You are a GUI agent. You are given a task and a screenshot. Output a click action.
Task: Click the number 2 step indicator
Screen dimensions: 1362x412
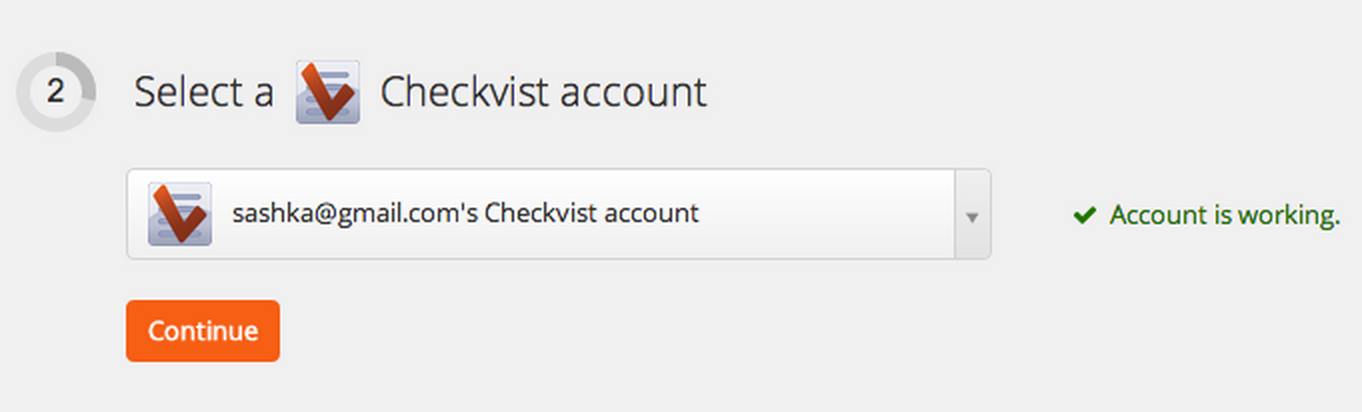[x=56, y=92]
